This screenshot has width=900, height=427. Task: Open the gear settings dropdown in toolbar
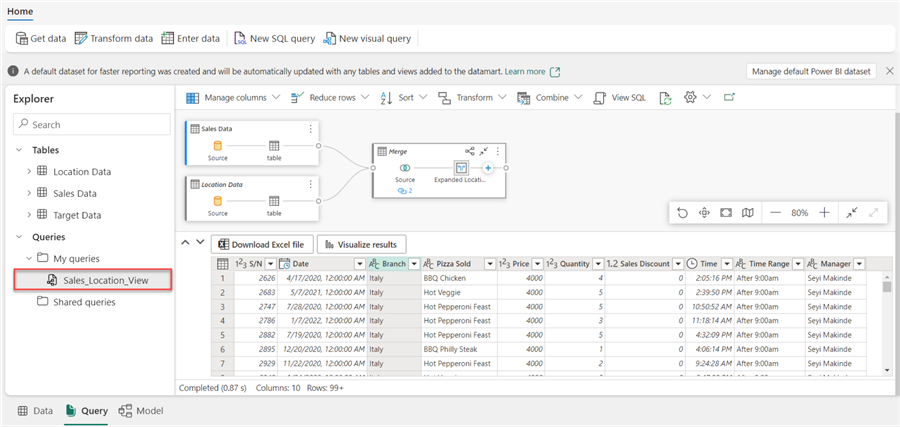697,98
